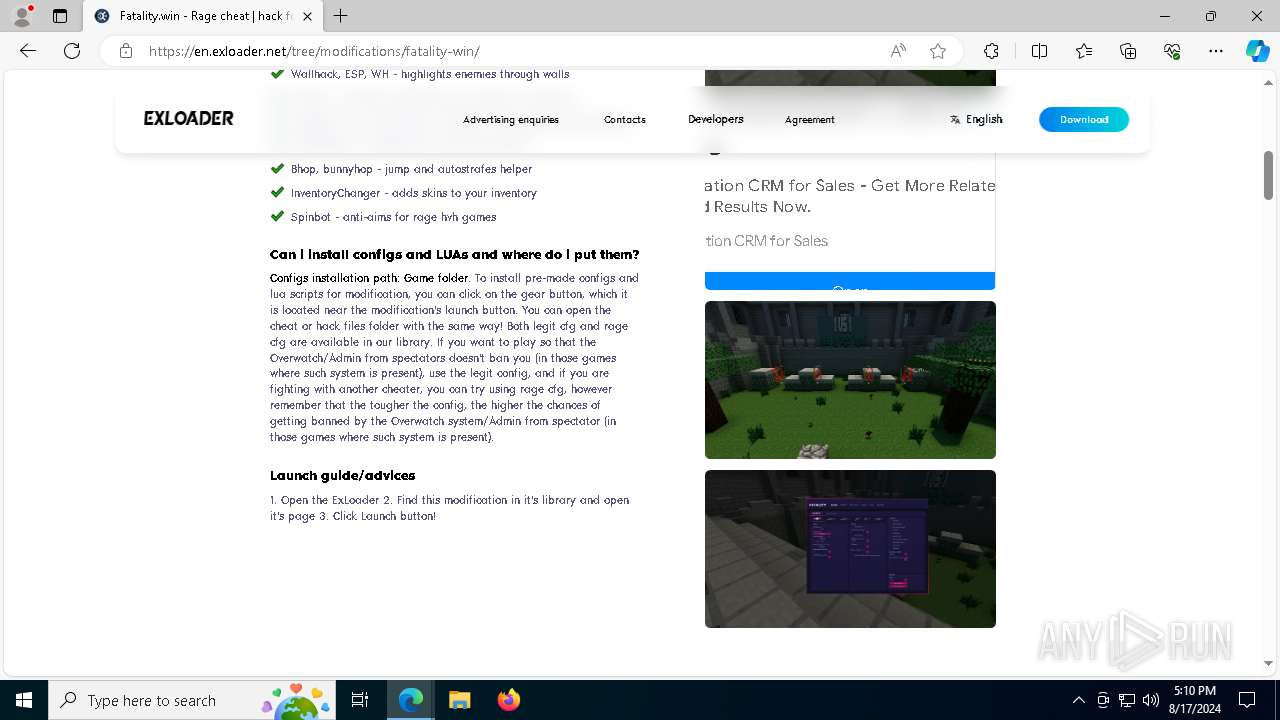
Task: Open Contacts page
Action: point(625,119)
